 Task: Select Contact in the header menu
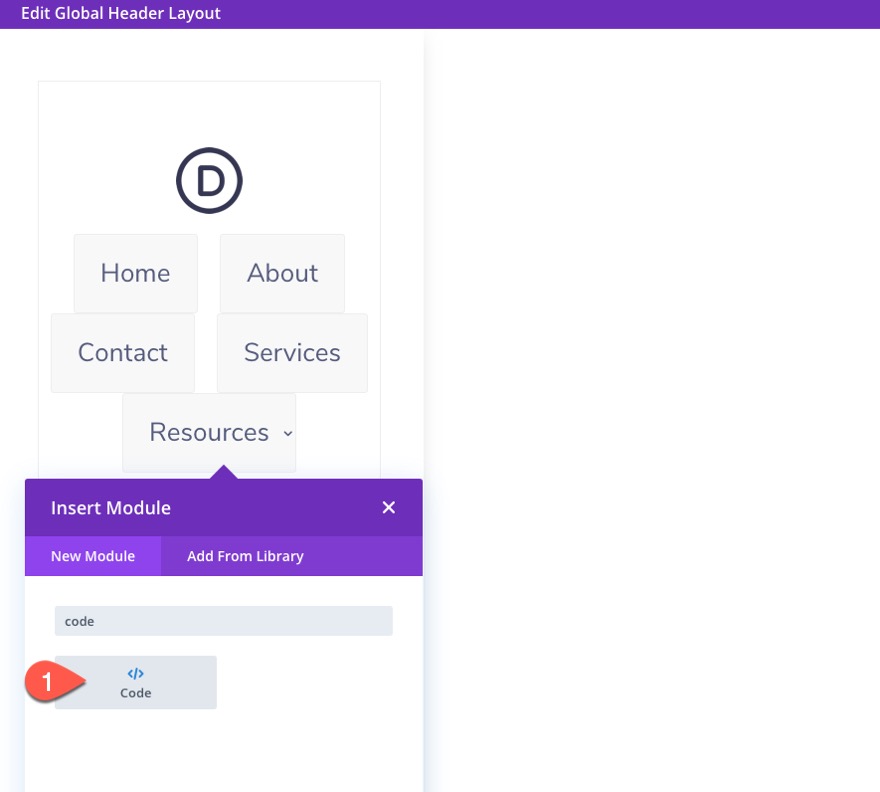click(x=122, y=352)
